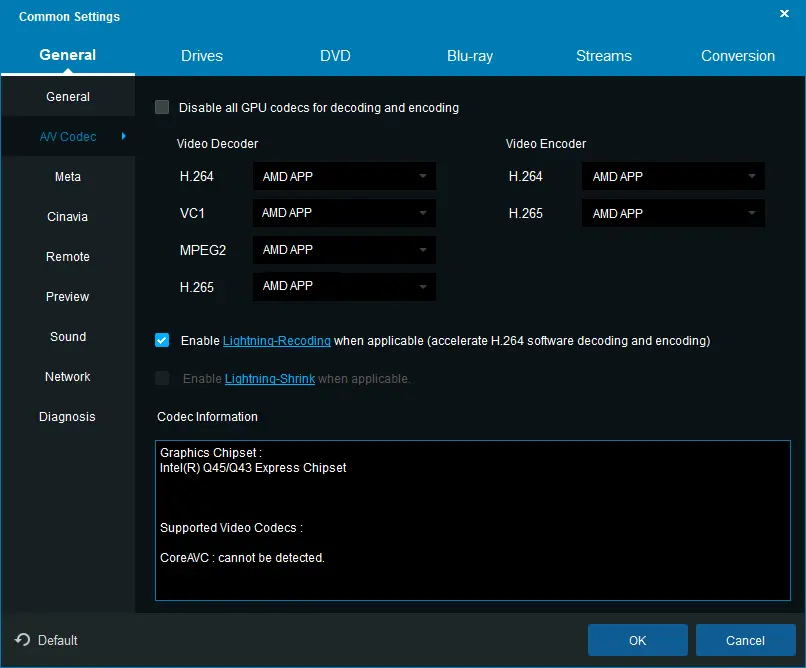Uncheck the Enable Lightning-Recoding checkbox

tap(162, 340)
